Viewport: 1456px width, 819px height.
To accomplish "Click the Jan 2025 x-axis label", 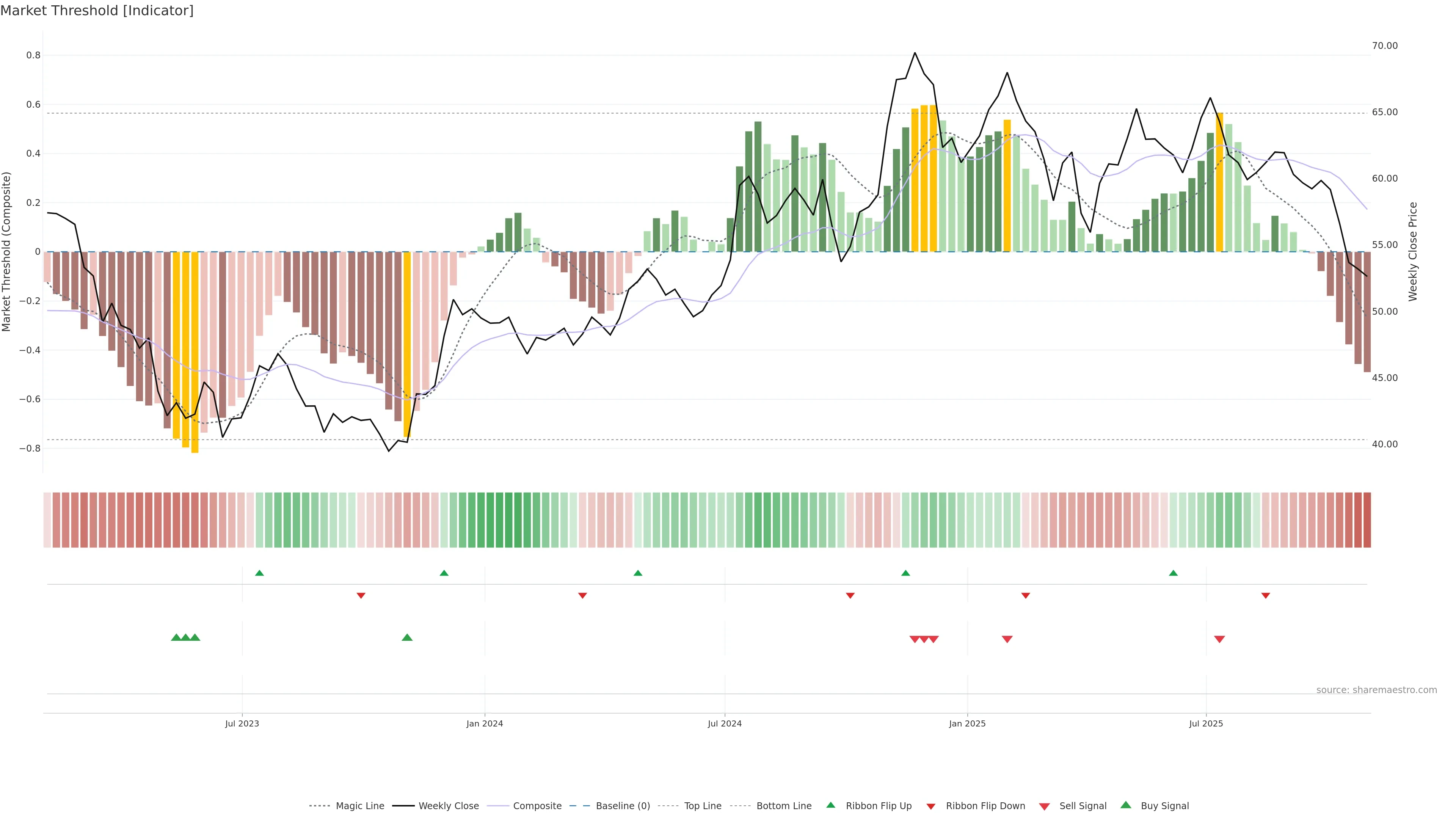I will click(967, 723).
